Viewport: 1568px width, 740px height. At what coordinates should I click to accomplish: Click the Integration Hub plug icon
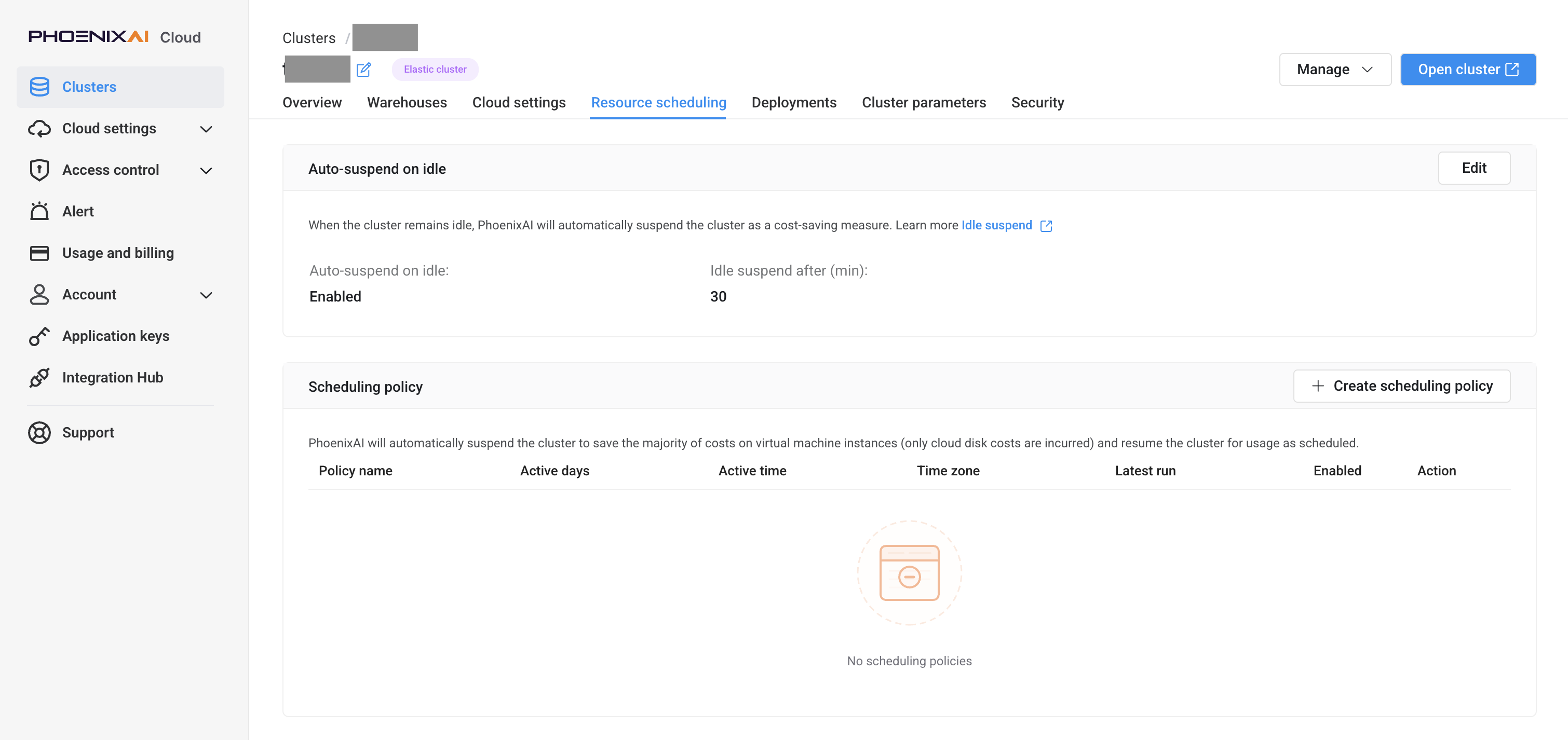[x=39, y=377]
